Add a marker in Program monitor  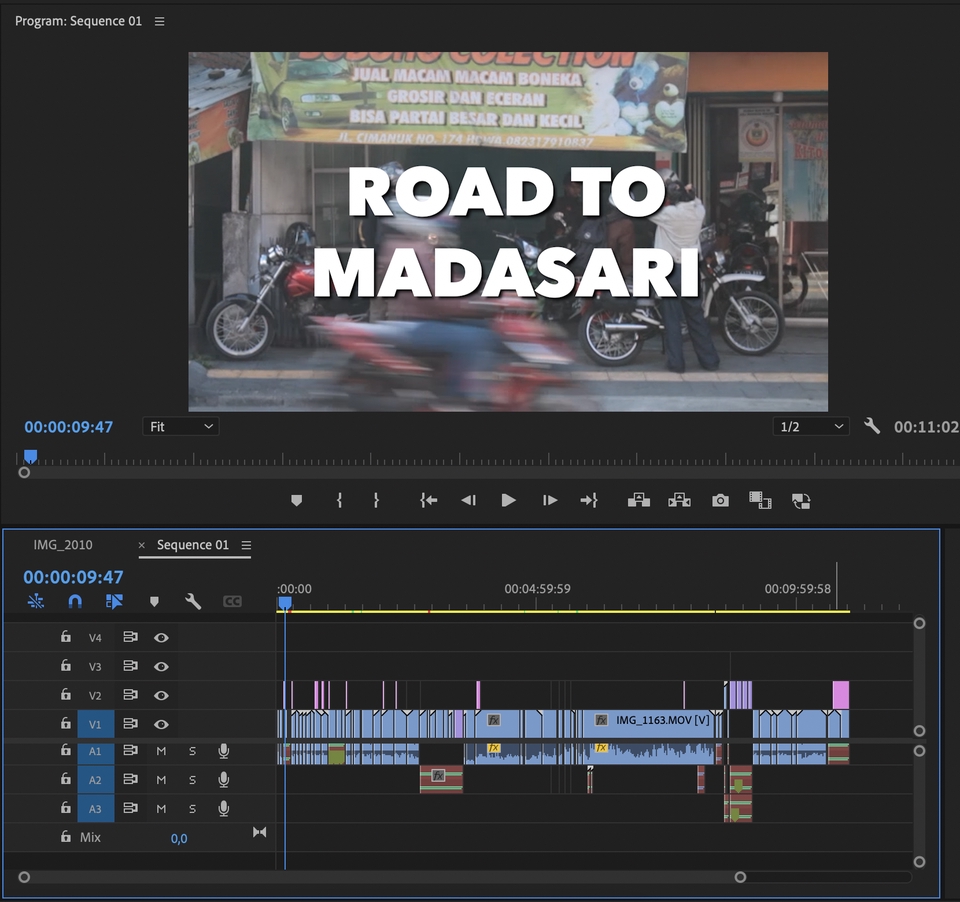(x=296, y=501)
